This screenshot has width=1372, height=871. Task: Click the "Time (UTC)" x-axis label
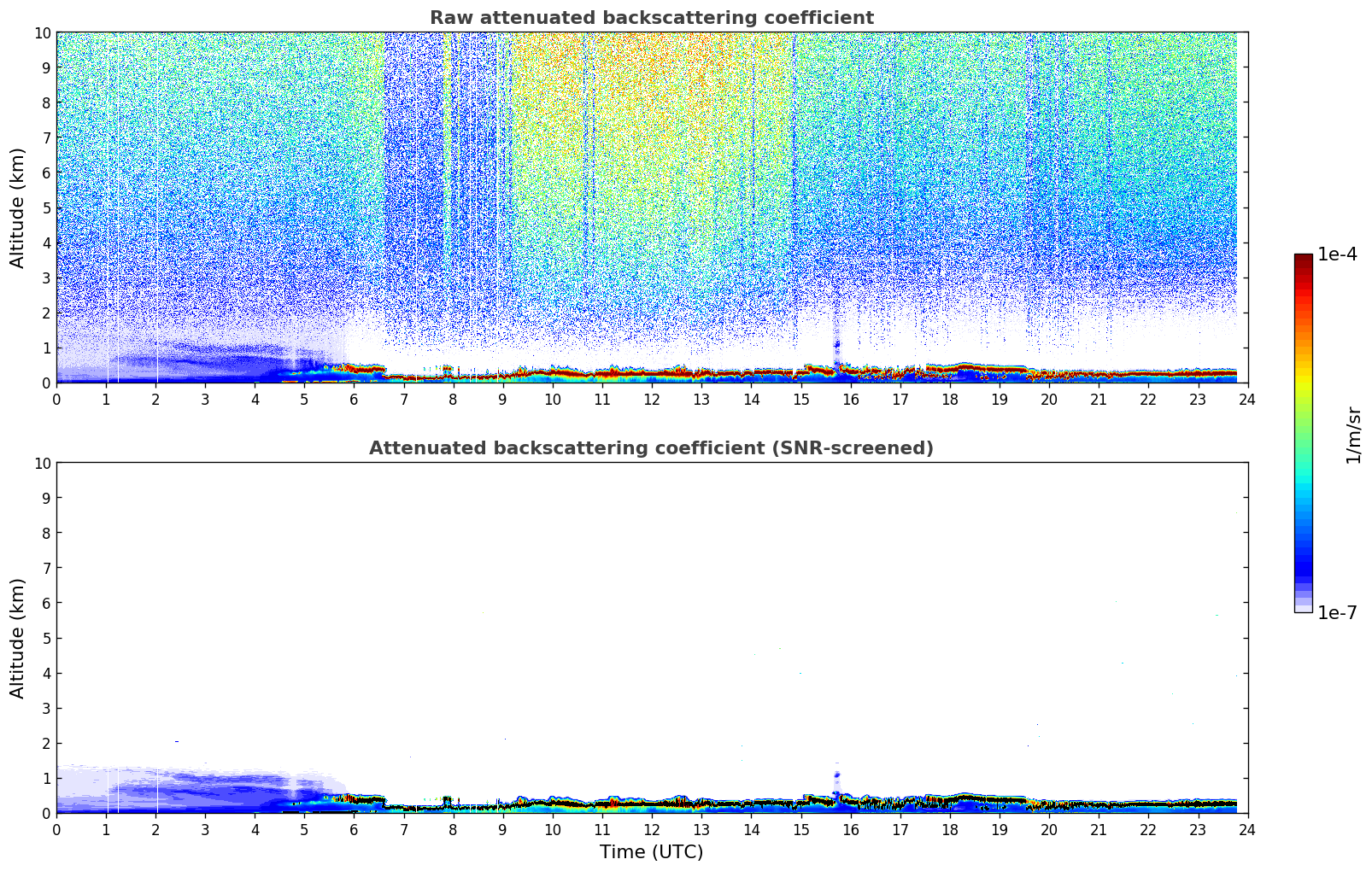coord(651,852)
